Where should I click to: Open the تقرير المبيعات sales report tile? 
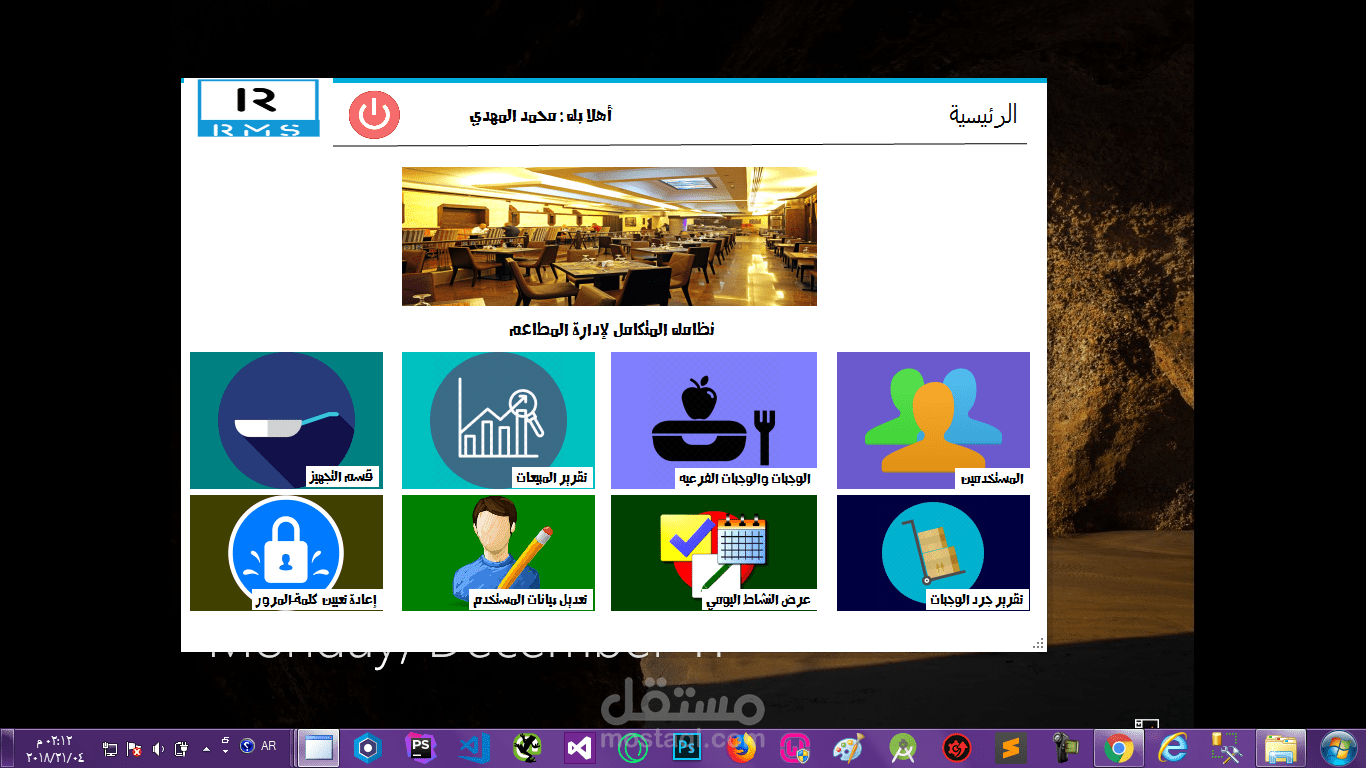498,420
